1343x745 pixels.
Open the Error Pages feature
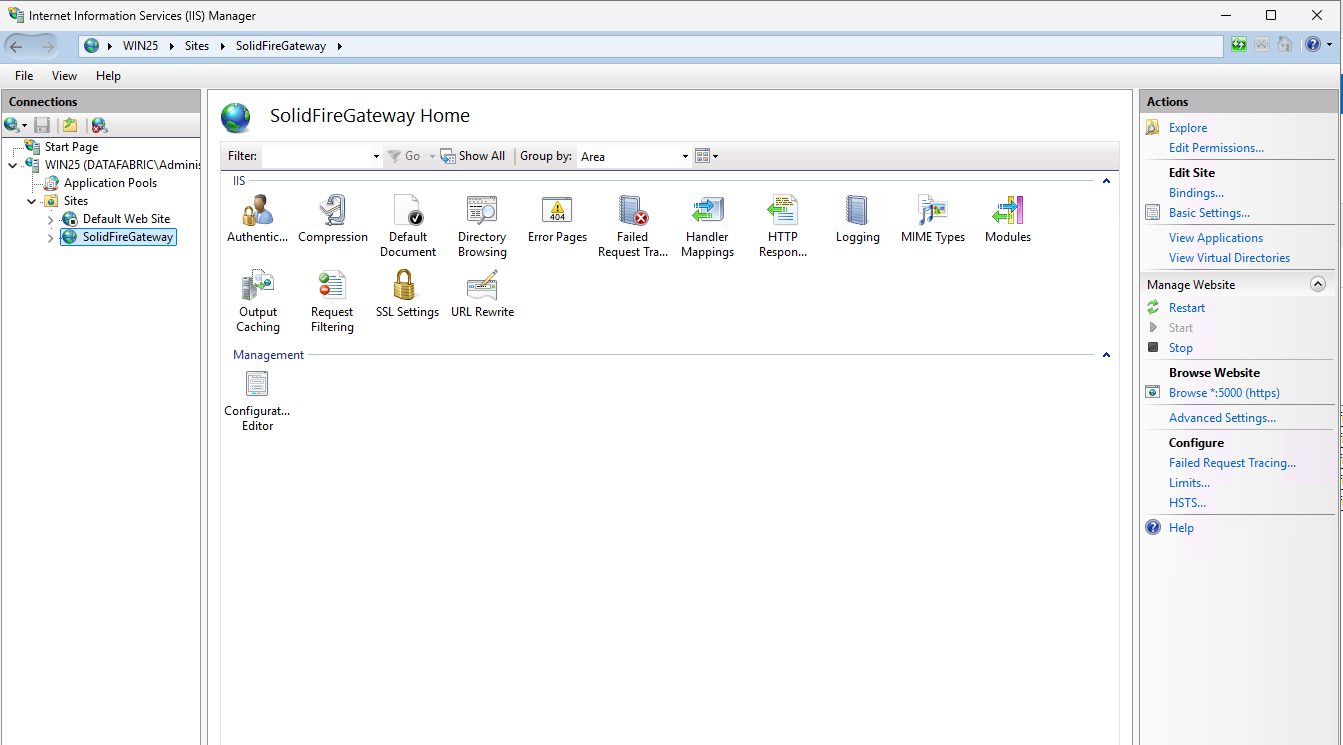557,220
